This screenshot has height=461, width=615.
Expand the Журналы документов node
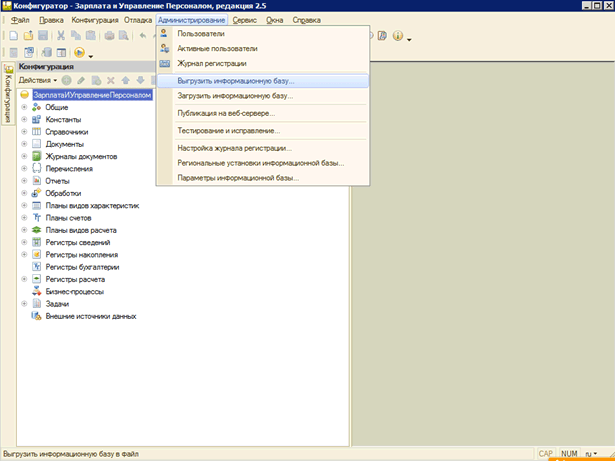pos(24,156)
